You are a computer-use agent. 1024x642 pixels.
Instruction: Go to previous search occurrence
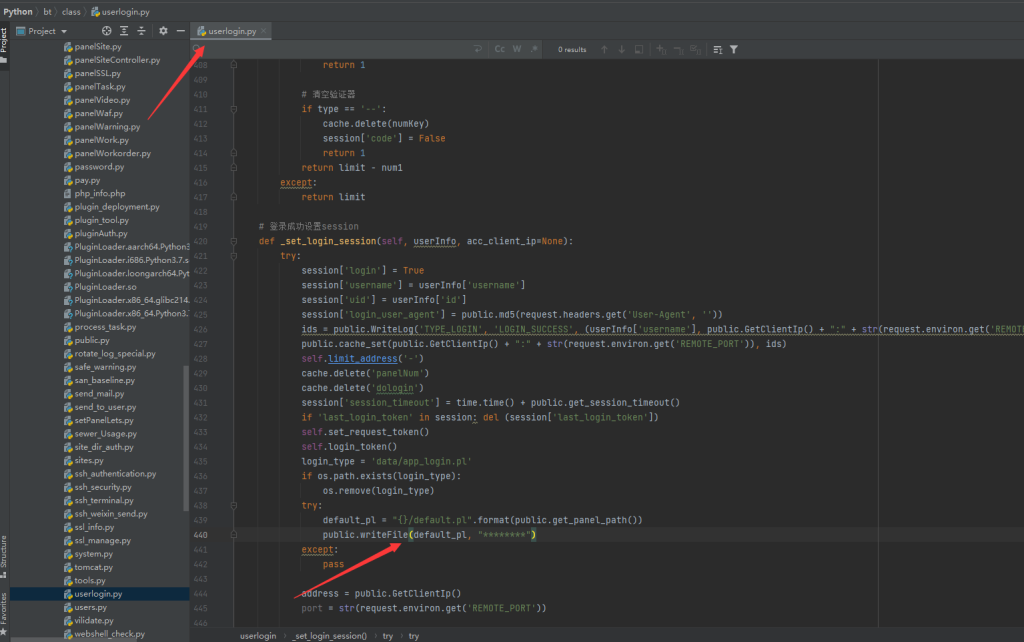click(604, 49)
